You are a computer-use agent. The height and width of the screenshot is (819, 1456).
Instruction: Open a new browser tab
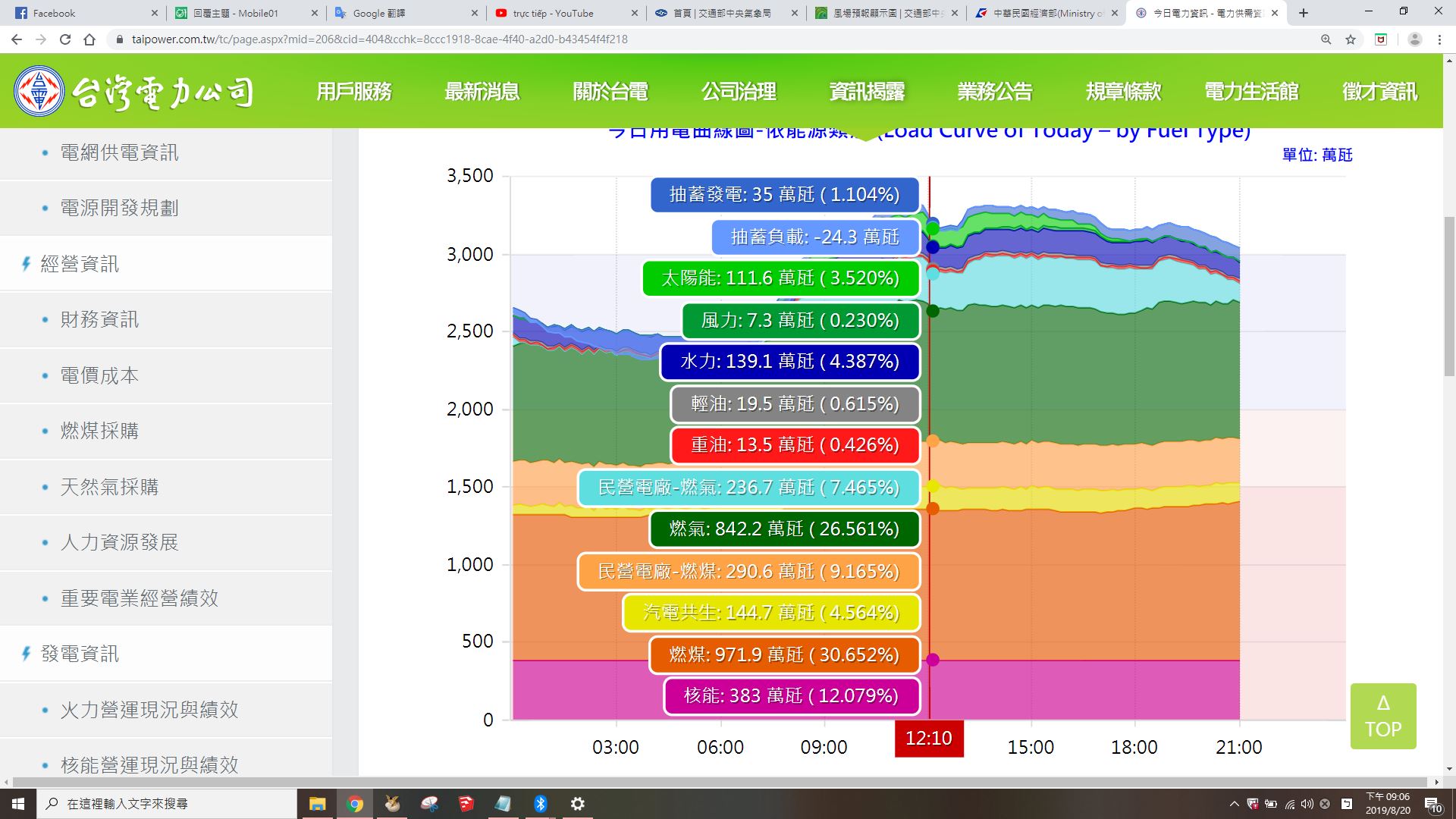point(1304,13)
